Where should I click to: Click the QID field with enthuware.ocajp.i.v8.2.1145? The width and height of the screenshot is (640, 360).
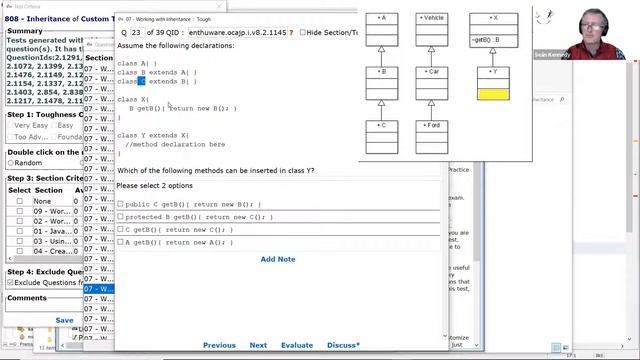pyautogui.click(x=238, y=33)
